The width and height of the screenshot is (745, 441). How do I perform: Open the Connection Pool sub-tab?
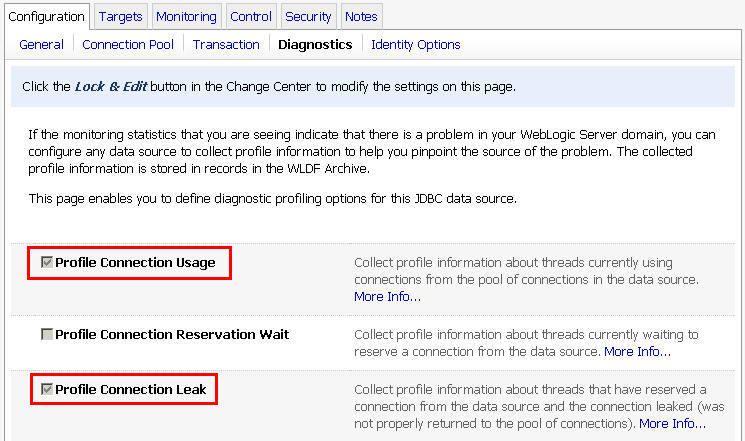128,45
